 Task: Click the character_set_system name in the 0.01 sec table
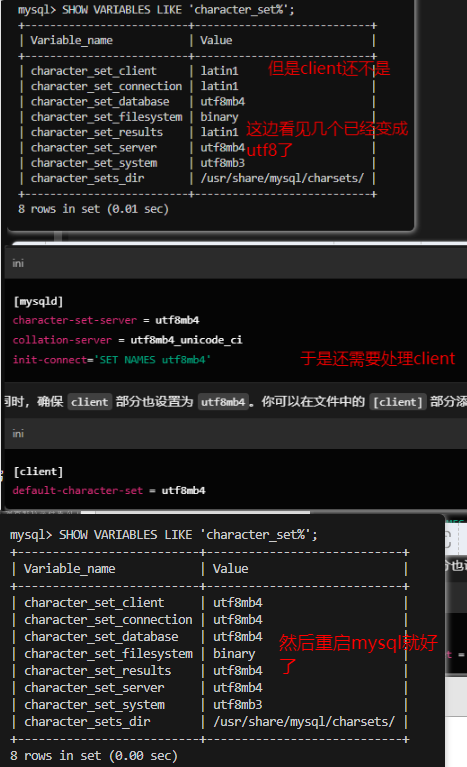(94, 163)
